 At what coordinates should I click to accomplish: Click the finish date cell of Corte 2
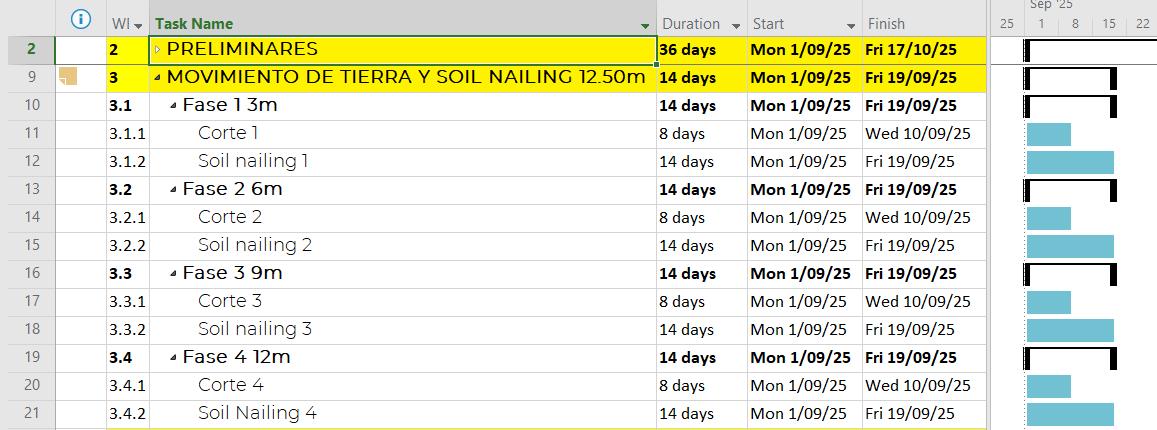(x=924, y=218)
